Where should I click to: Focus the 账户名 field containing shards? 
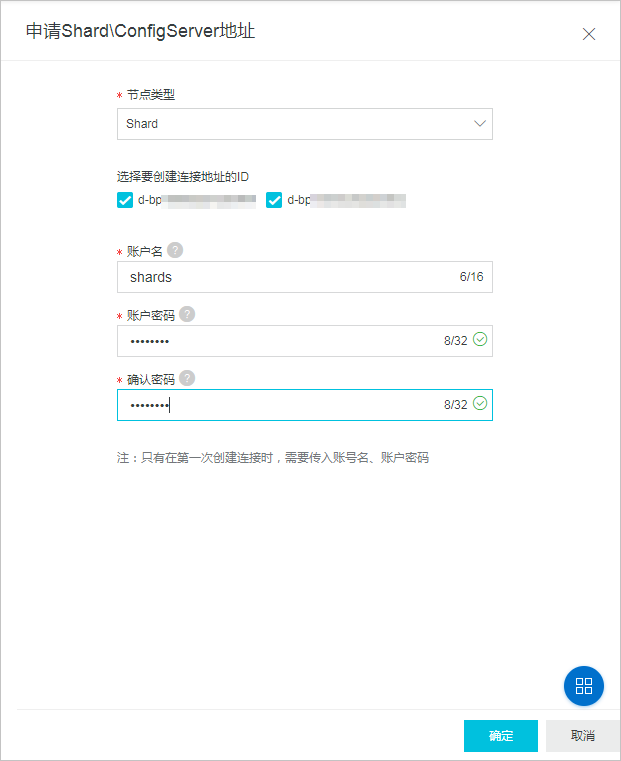305,277
